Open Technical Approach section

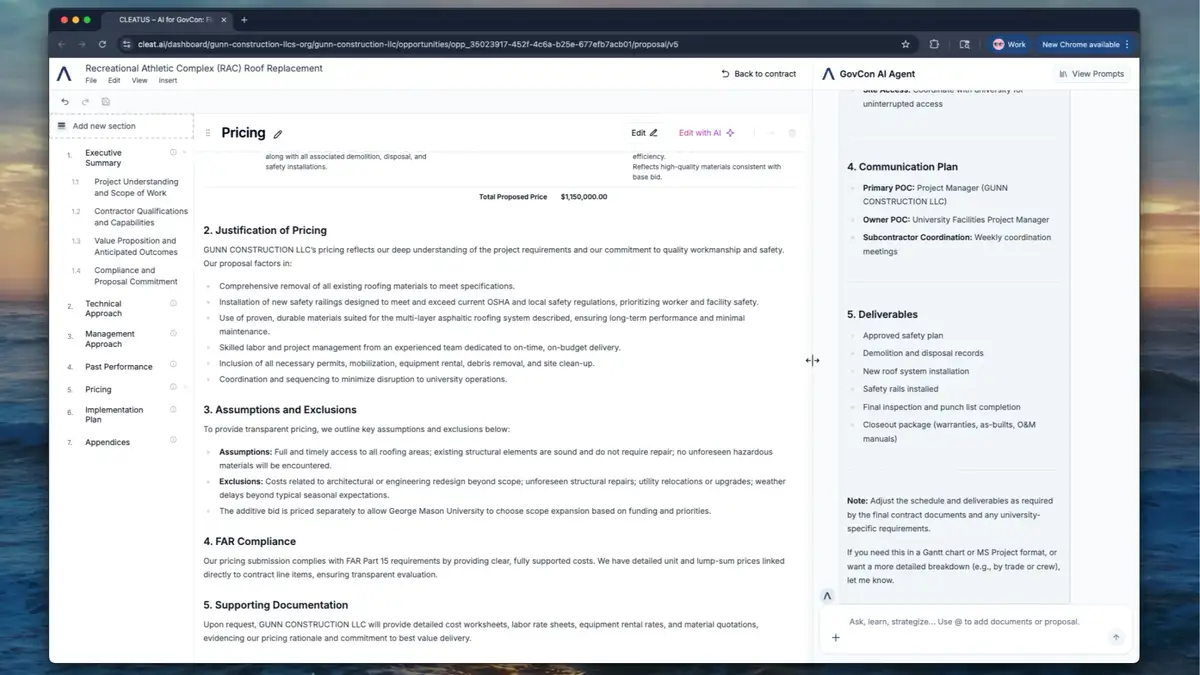(103, 308)
